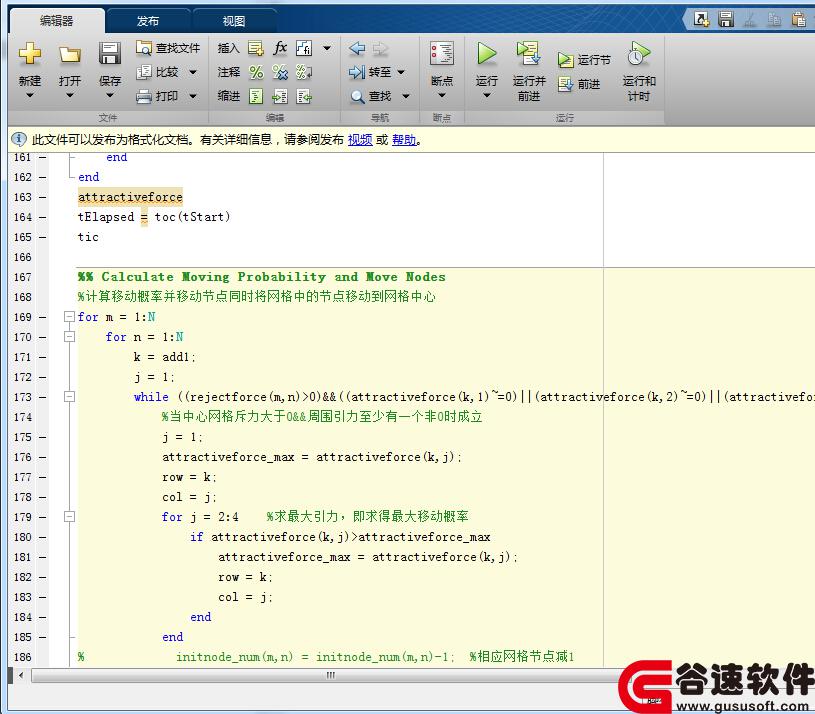815x714 pixels.
Task: Click the fx insert function icon
Action: (280, 48)
